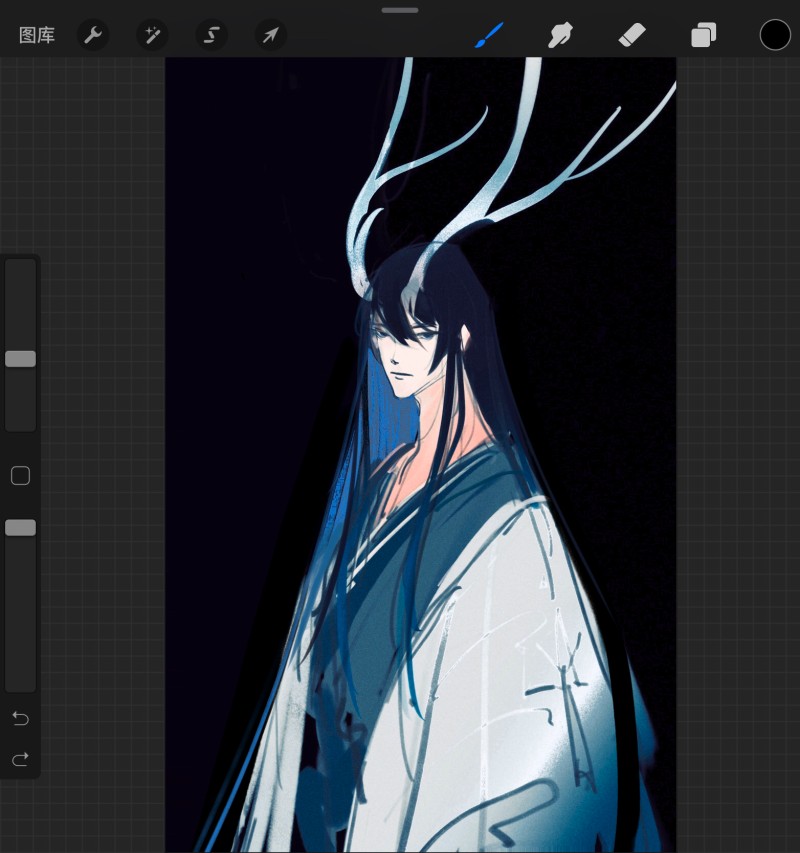
Task: Tap the grabber handle at top of screen
Action: pos(400,10)
